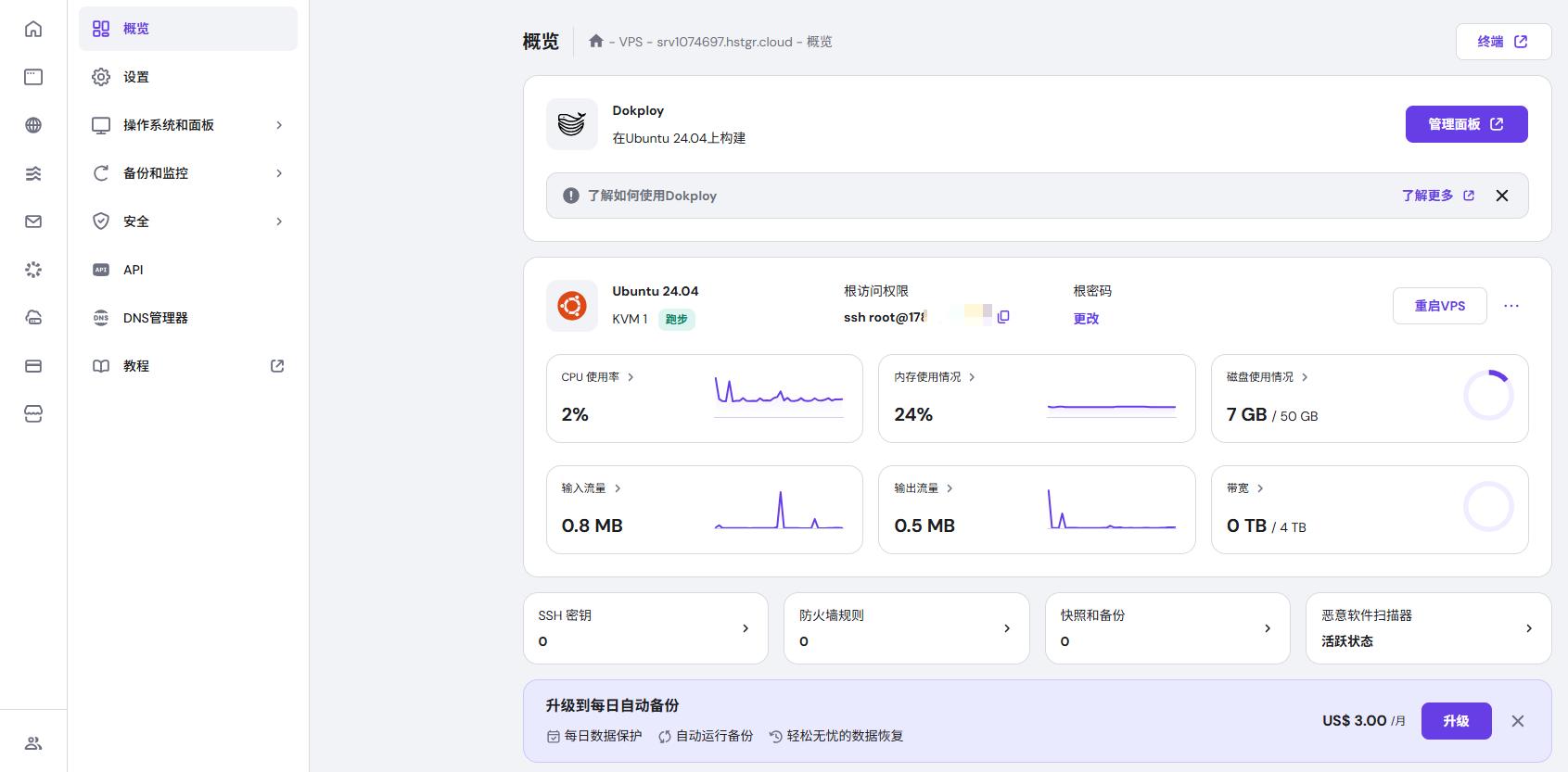
Task: Open the users icon at bottom left
Action: pos(33,743)
